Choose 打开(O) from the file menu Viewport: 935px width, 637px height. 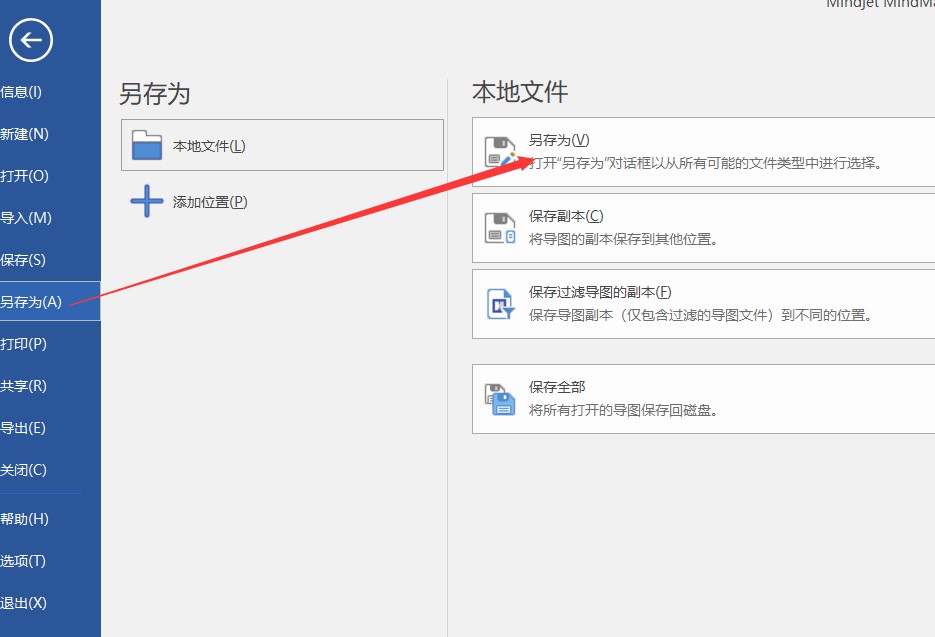pos(25,176)
